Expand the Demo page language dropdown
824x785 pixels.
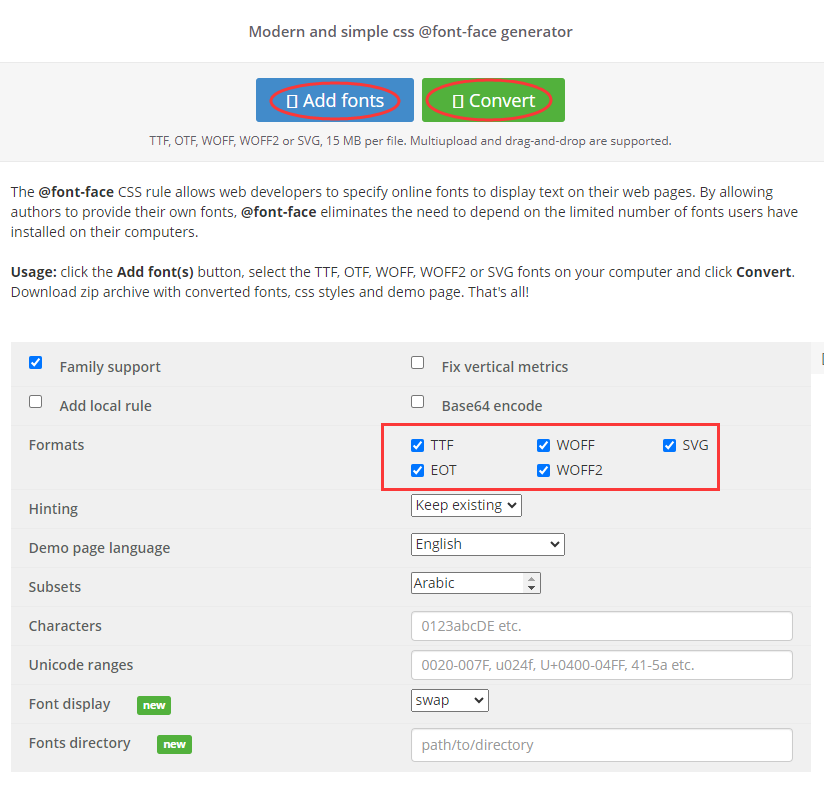pos(488,545)
